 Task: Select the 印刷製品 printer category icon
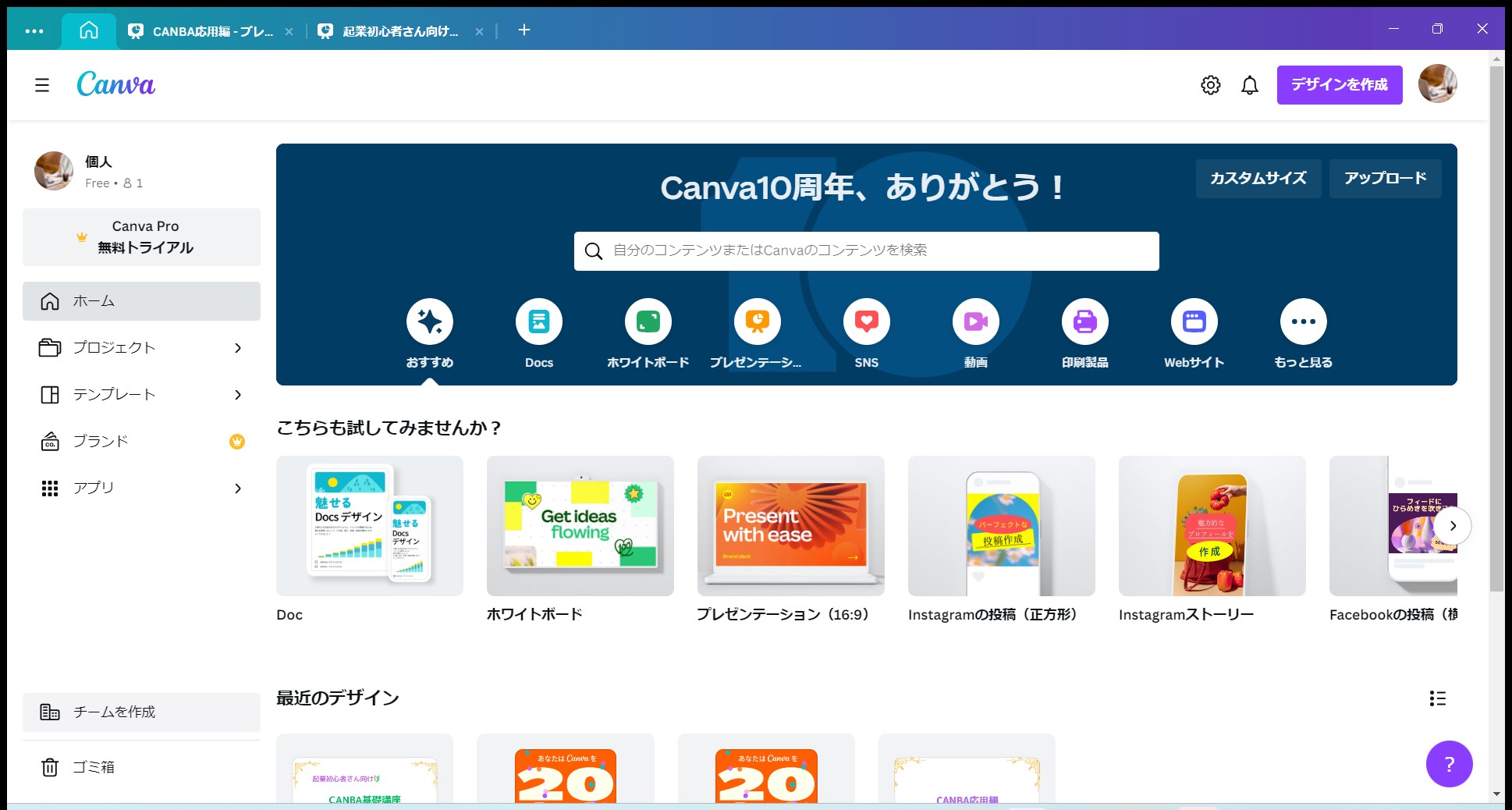point(1085,322)
